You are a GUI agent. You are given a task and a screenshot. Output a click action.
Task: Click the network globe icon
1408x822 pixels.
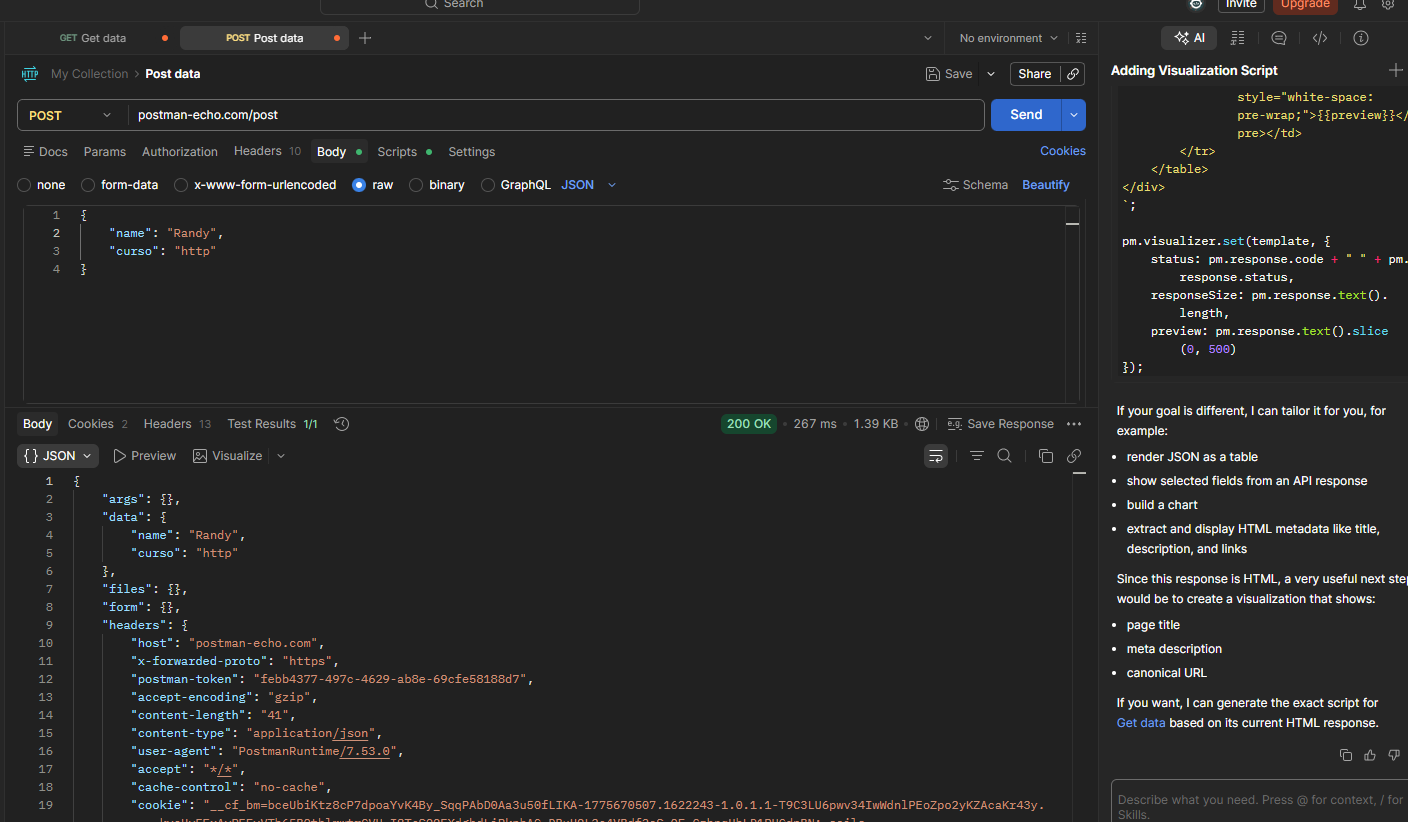pyautogui.click(x=922, y=424)
